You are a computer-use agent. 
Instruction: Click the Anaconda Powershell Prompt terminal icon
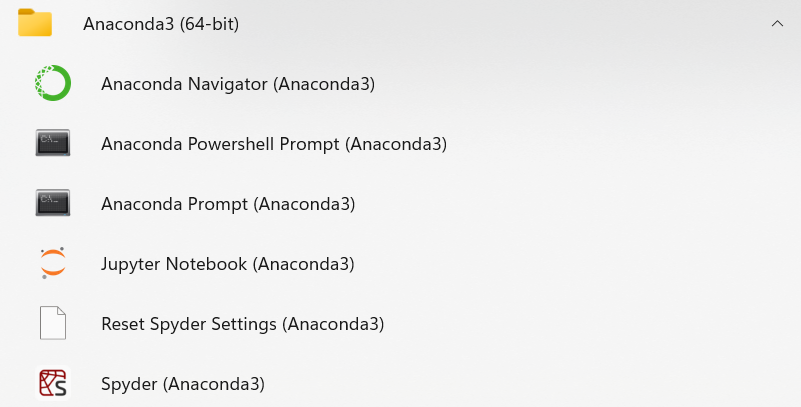(x=52, y=144)
